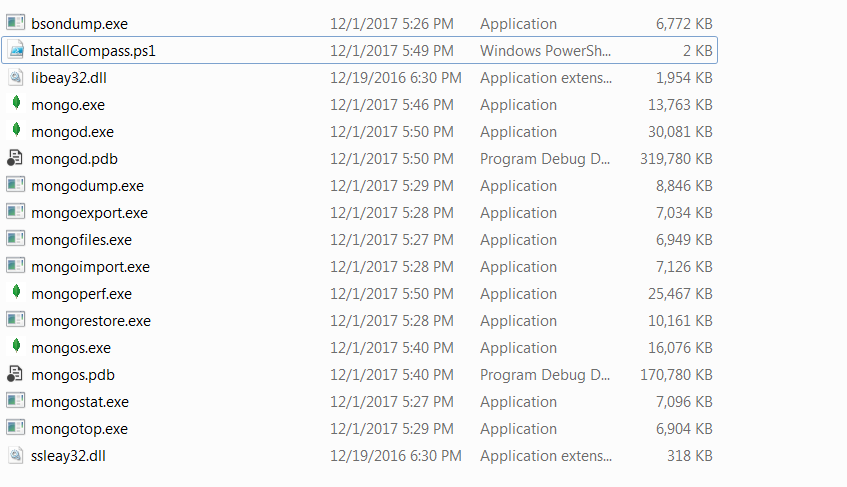Click the green leaf icon beside mongo.exe
The height and width of the screenshot is (487, 847).
[15, 104]
